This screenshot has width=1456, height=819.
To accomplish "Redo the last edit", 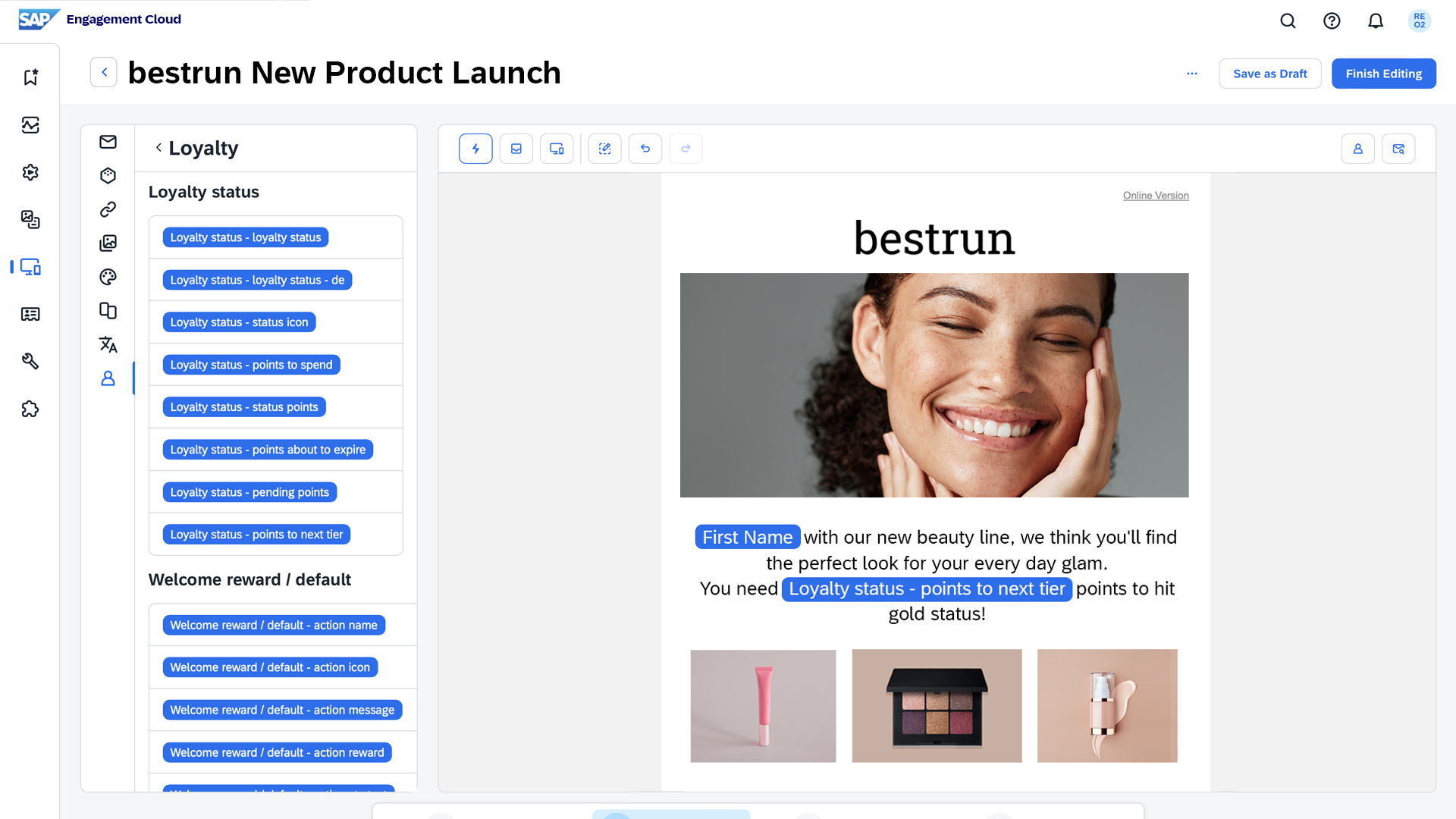I will [686, 149].
